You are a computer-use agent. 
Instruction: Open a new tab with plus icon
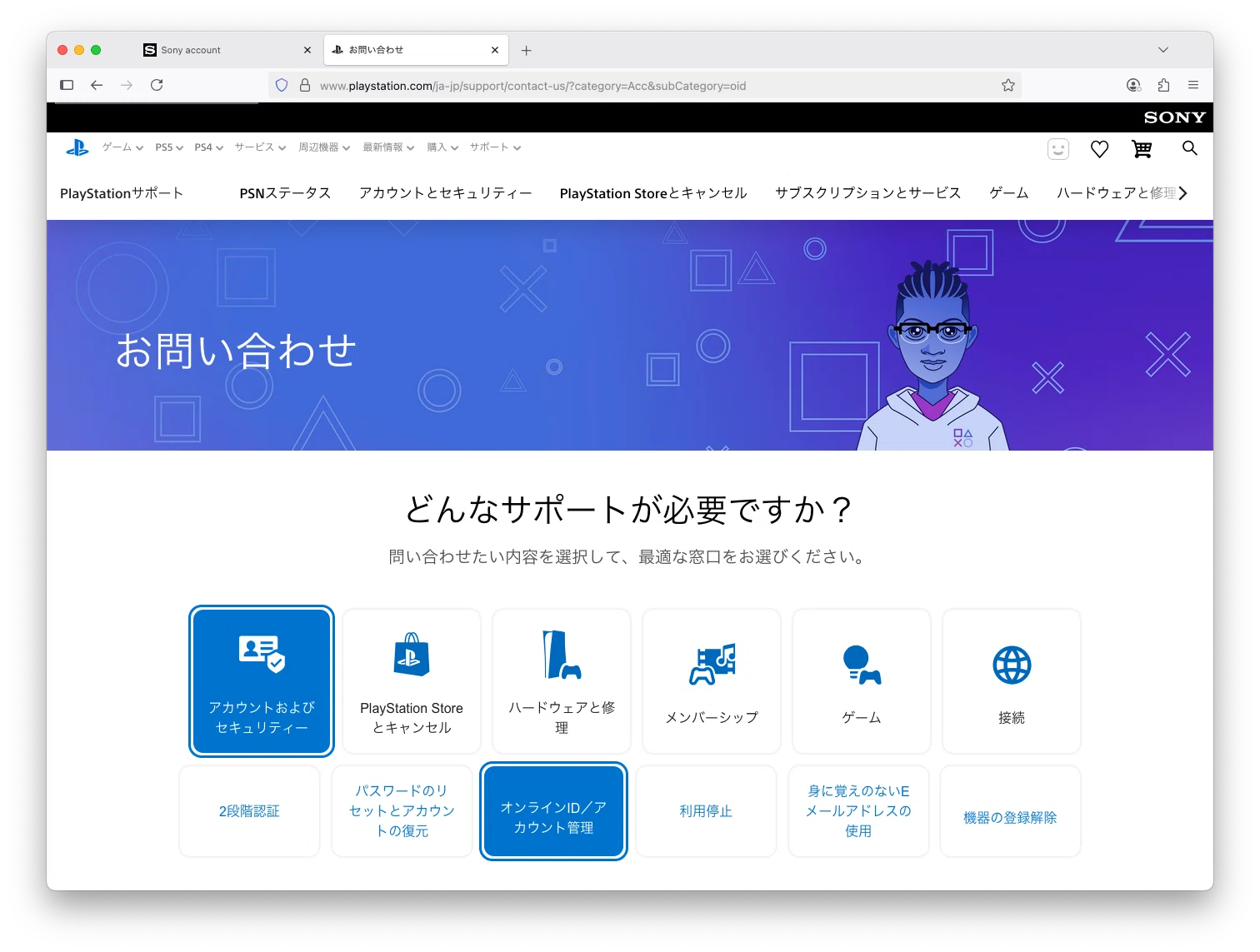tap(527, 50)
